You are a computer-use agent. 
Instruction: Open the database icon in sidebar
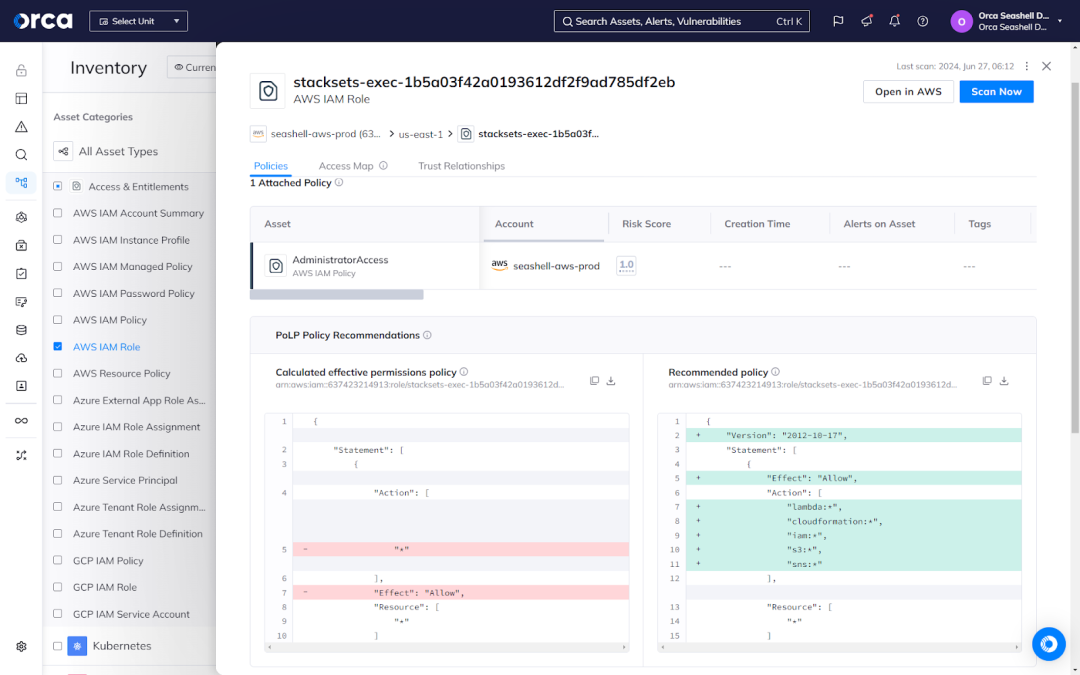coord(21,330)
